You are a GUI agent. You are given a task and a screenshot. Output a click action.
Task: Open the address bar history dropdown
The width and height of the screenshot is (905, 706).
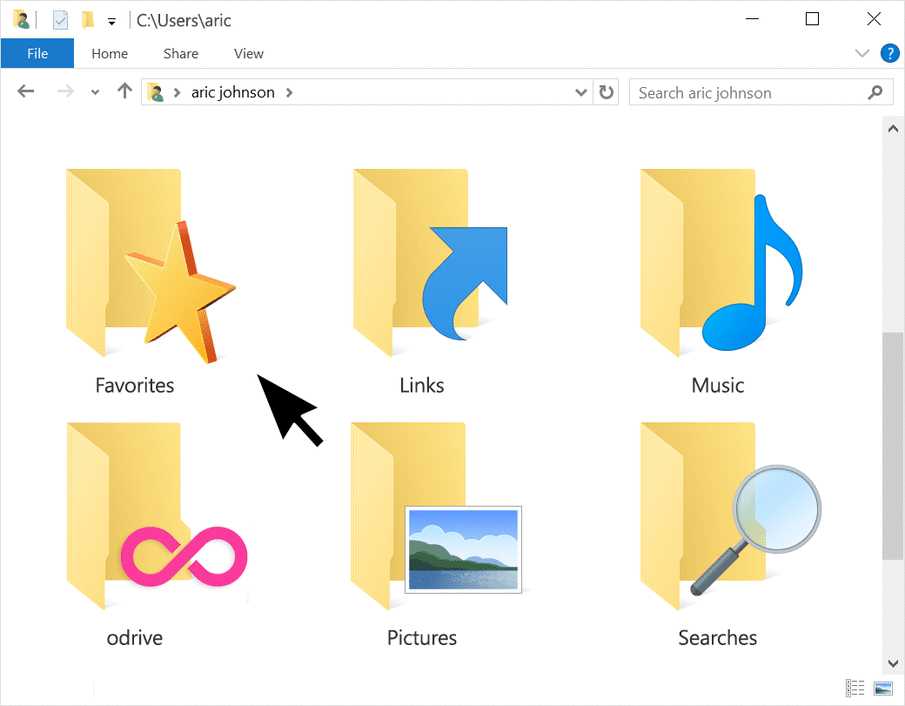click(x=581, y=92)
